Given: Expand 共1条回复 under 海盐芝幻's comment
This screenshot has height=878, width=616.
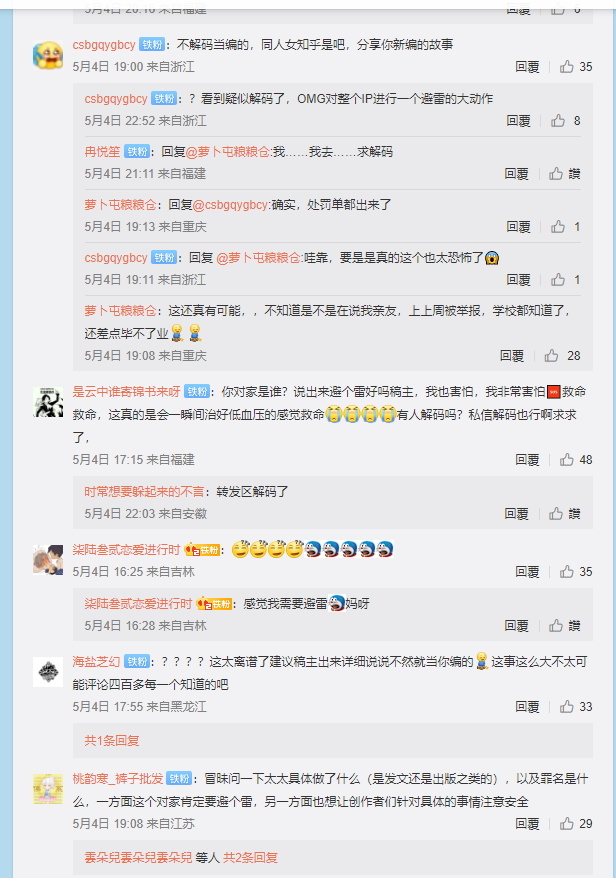Looking at the screenshot, I should tap(112, 741).
